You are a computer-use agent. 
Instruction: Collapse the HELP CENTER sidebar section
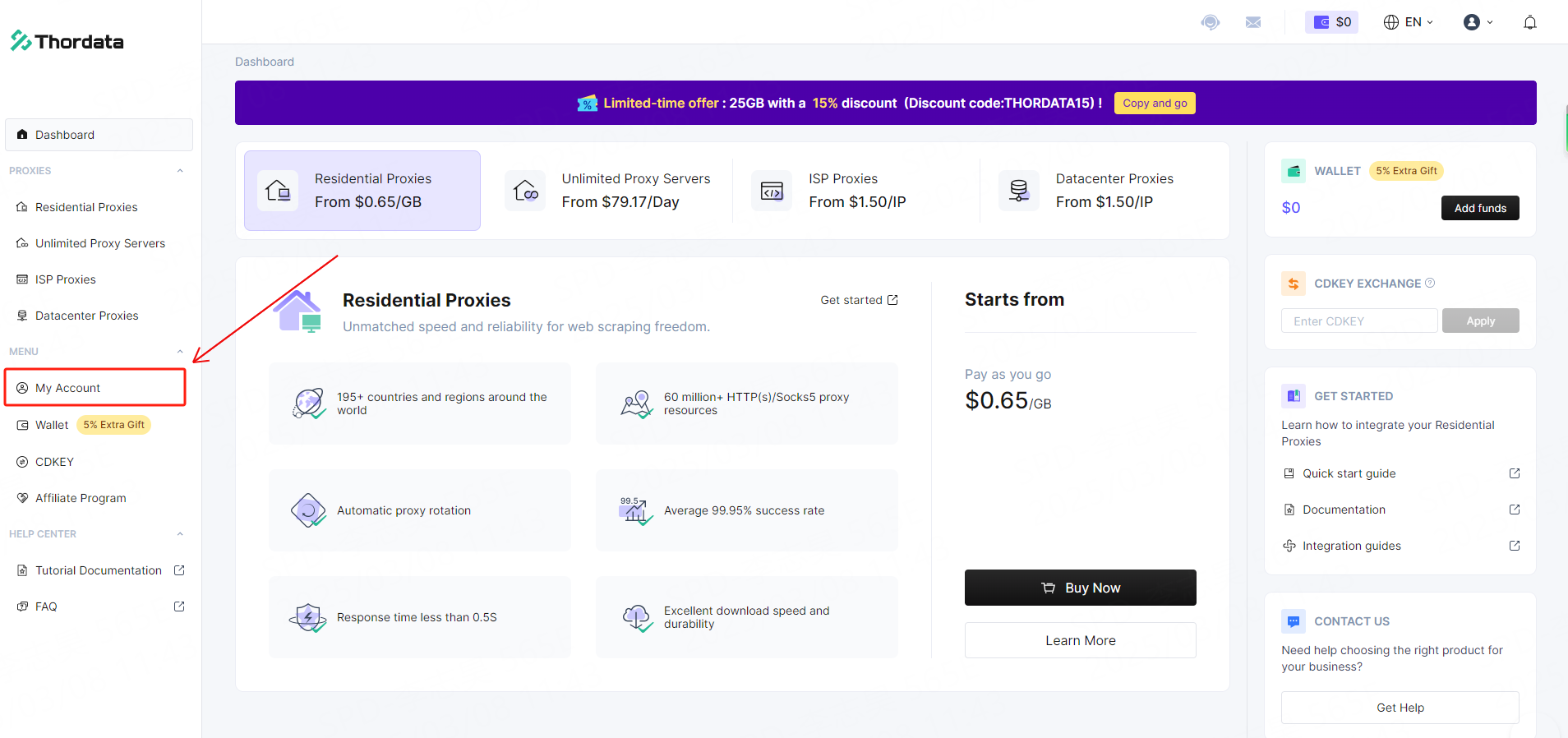click(x=180, y=534)
